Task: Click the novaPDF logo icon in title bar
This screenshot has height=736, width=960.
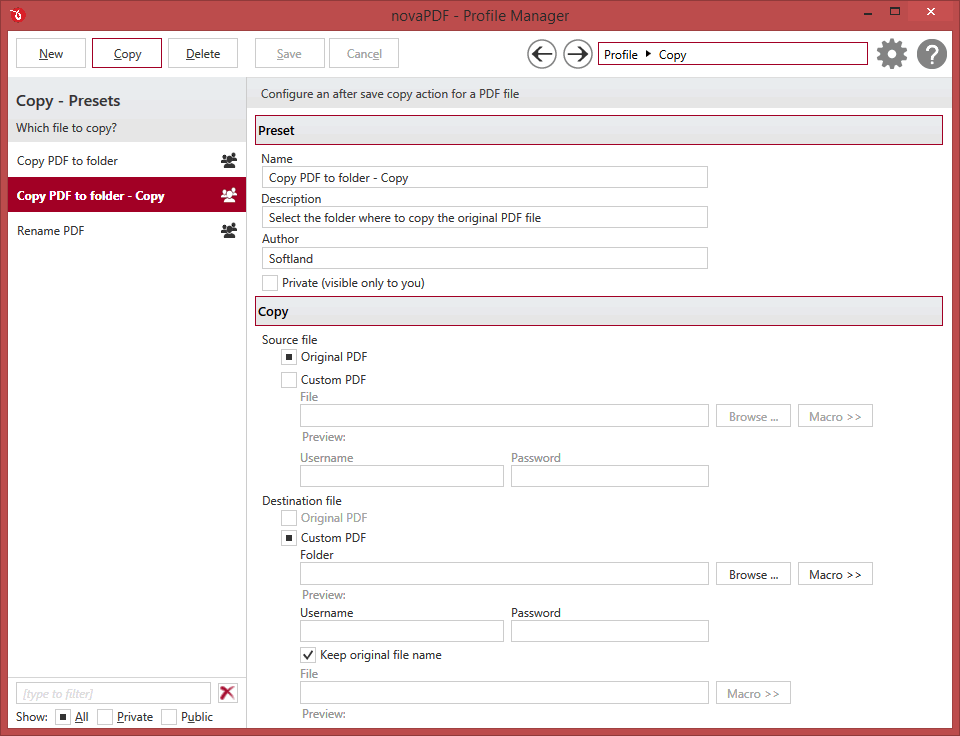Action: point(17,14)
